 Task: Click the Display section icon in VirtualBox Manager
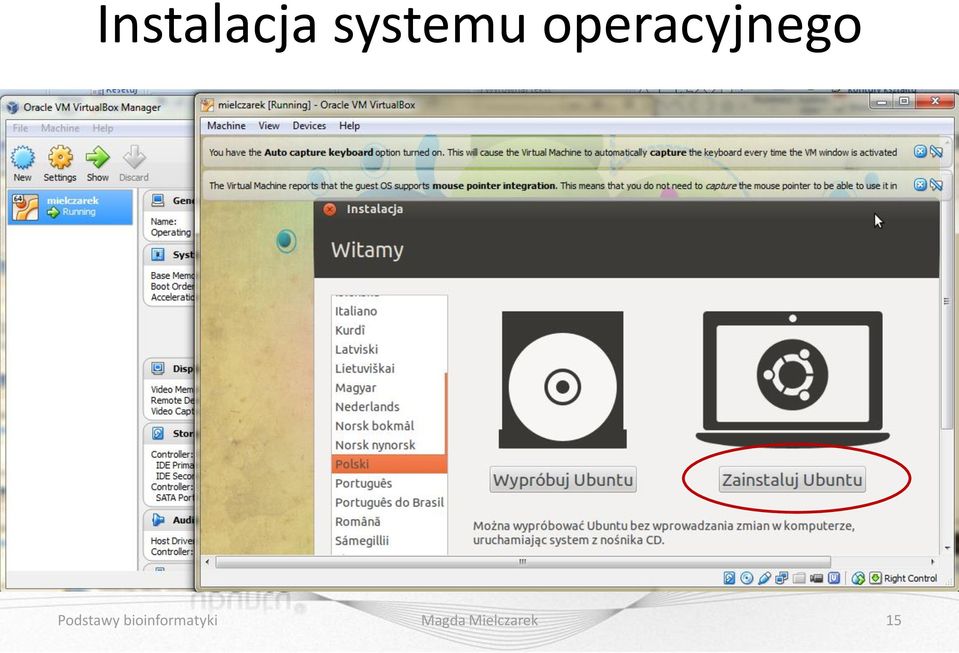(x=158, y=368)
